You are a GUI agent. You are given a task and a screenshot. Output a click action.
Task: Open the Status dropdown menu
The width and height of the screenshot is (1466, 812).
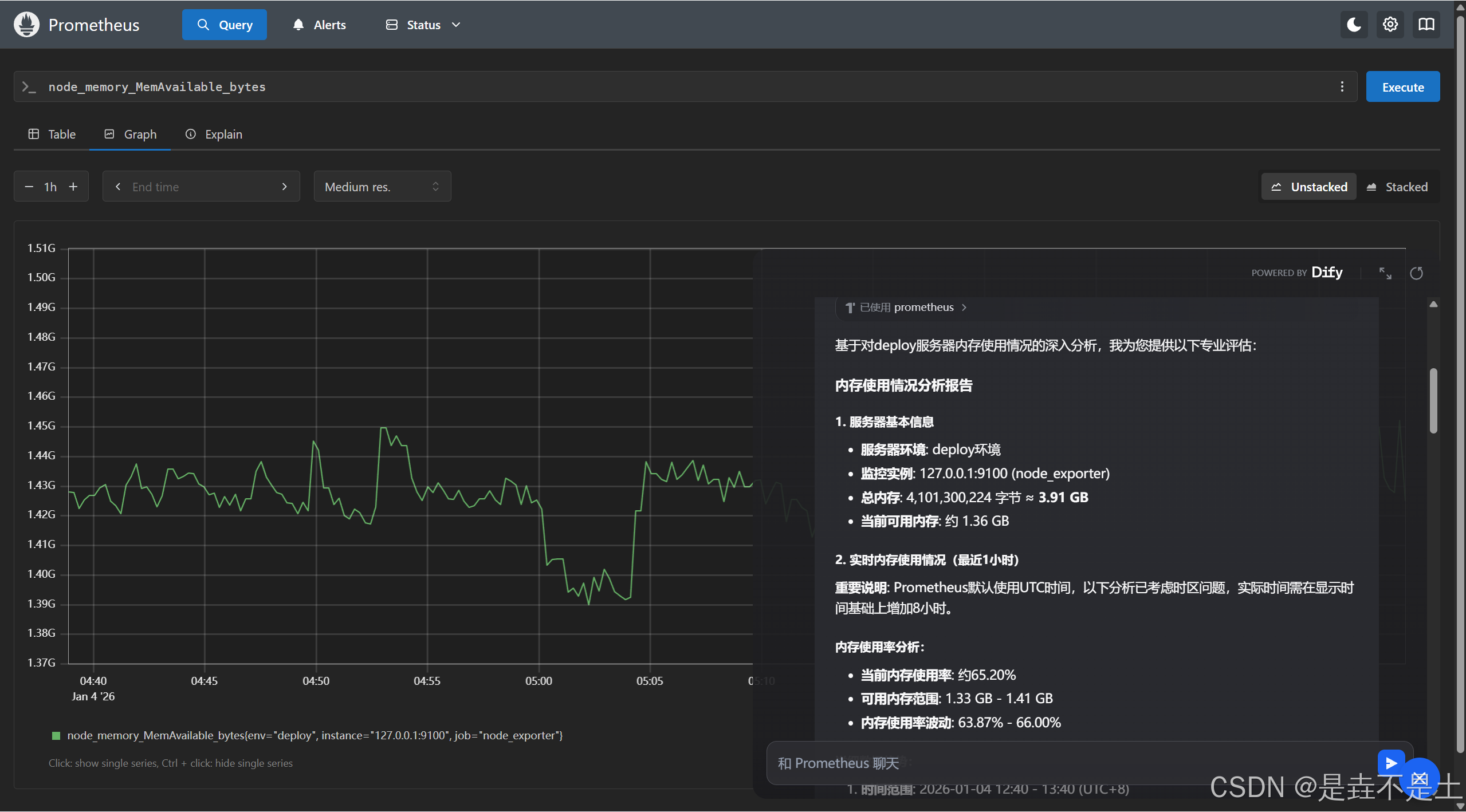(423, 25)
